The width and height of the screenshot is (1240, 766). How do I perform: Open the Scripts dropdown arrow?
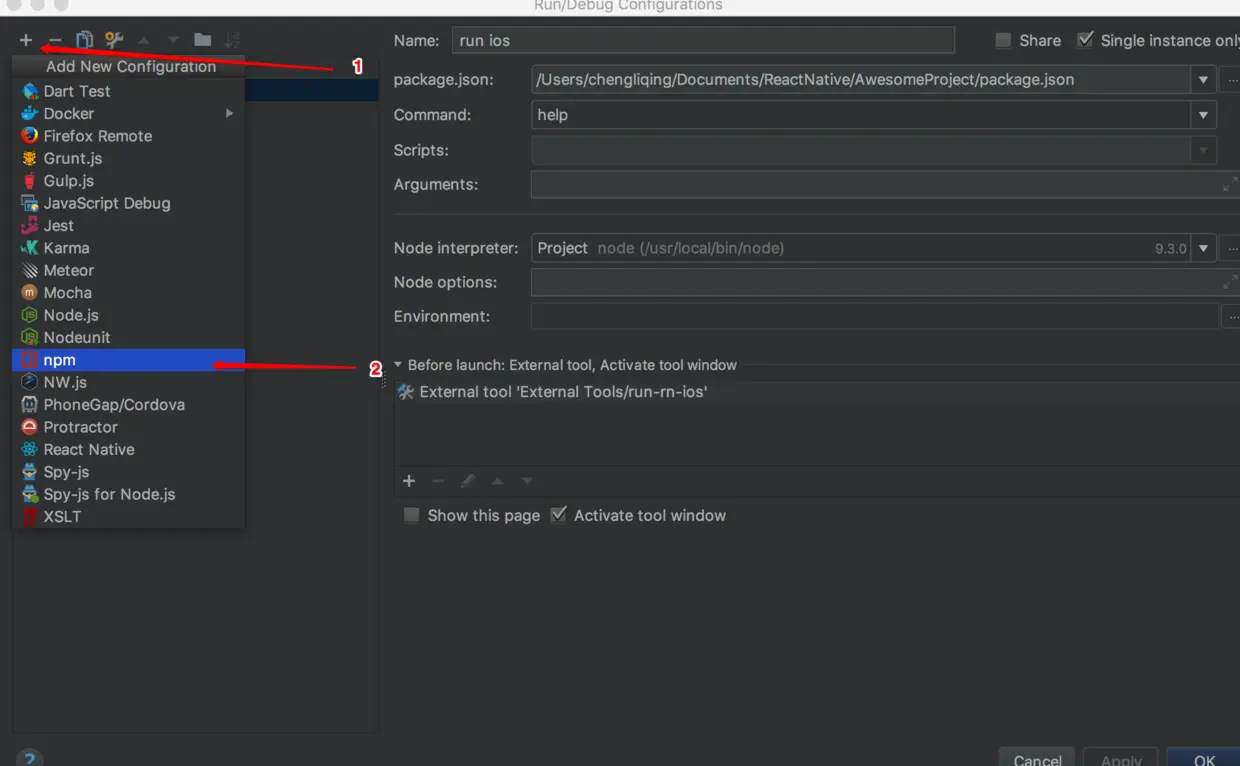coord(1203,151)
